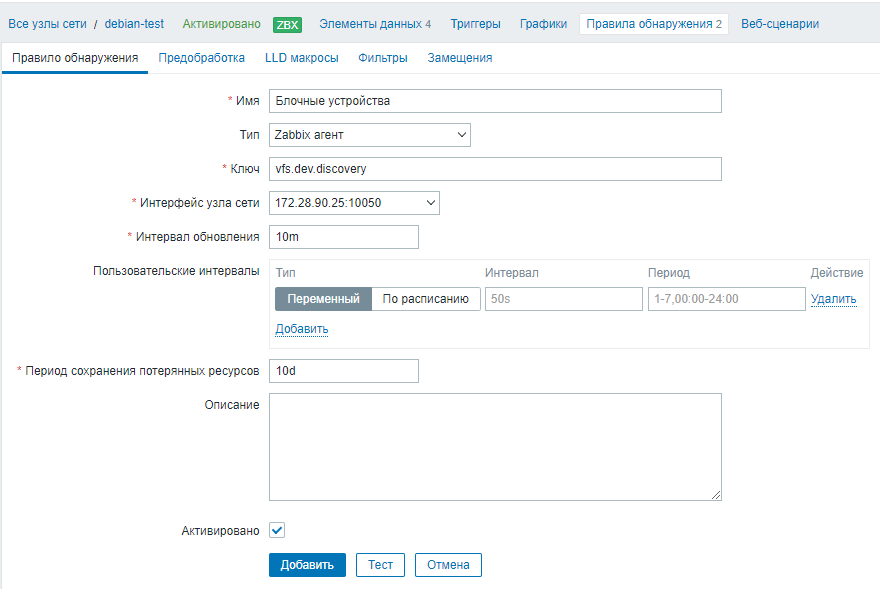Toggle the Активировано checkbox
Image resolution: width=880 pixels, height=589 pixels.
click(x=277, y=530)
